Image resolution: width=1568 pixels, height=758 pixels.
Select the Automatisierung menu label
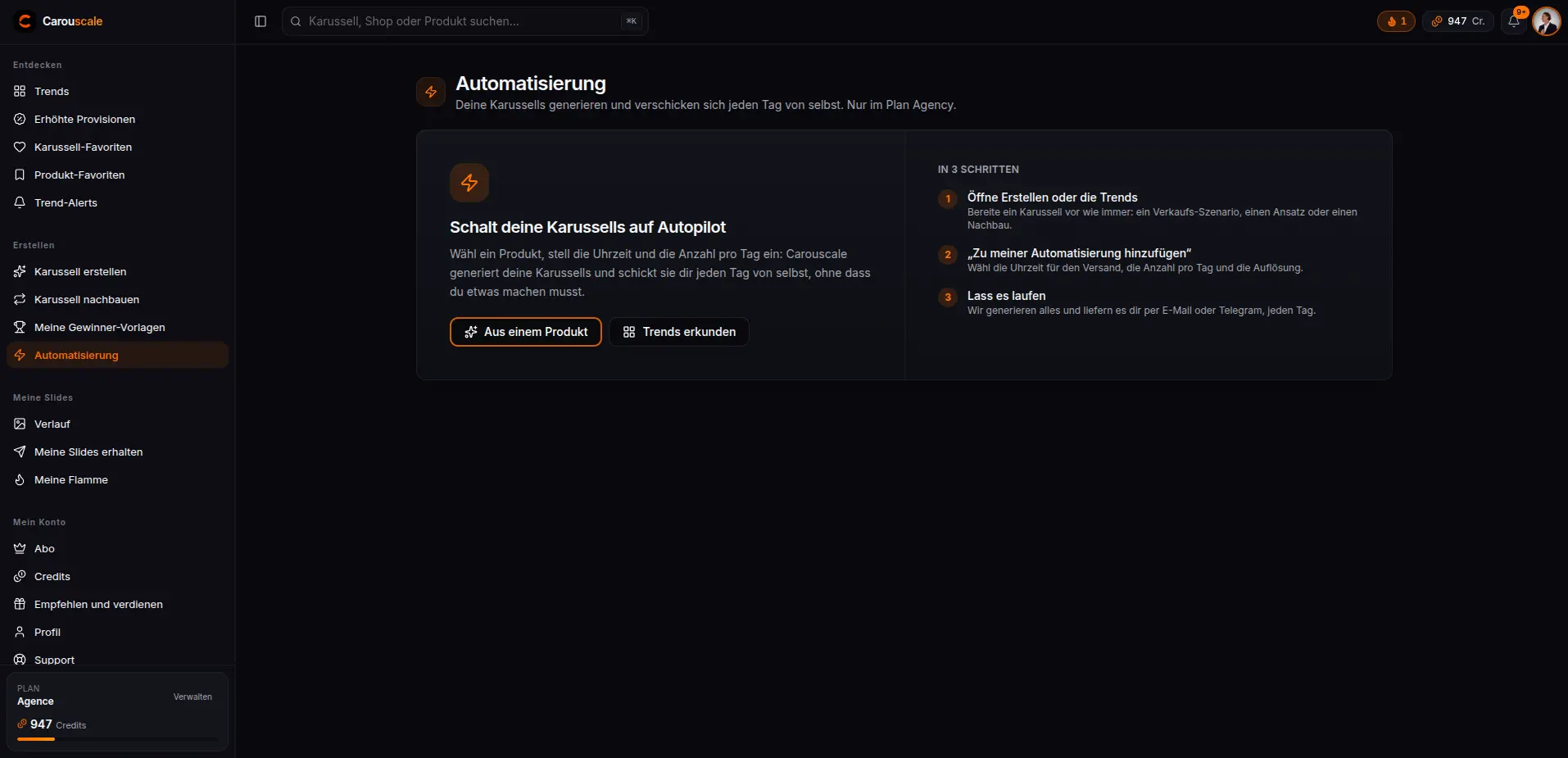76,355
